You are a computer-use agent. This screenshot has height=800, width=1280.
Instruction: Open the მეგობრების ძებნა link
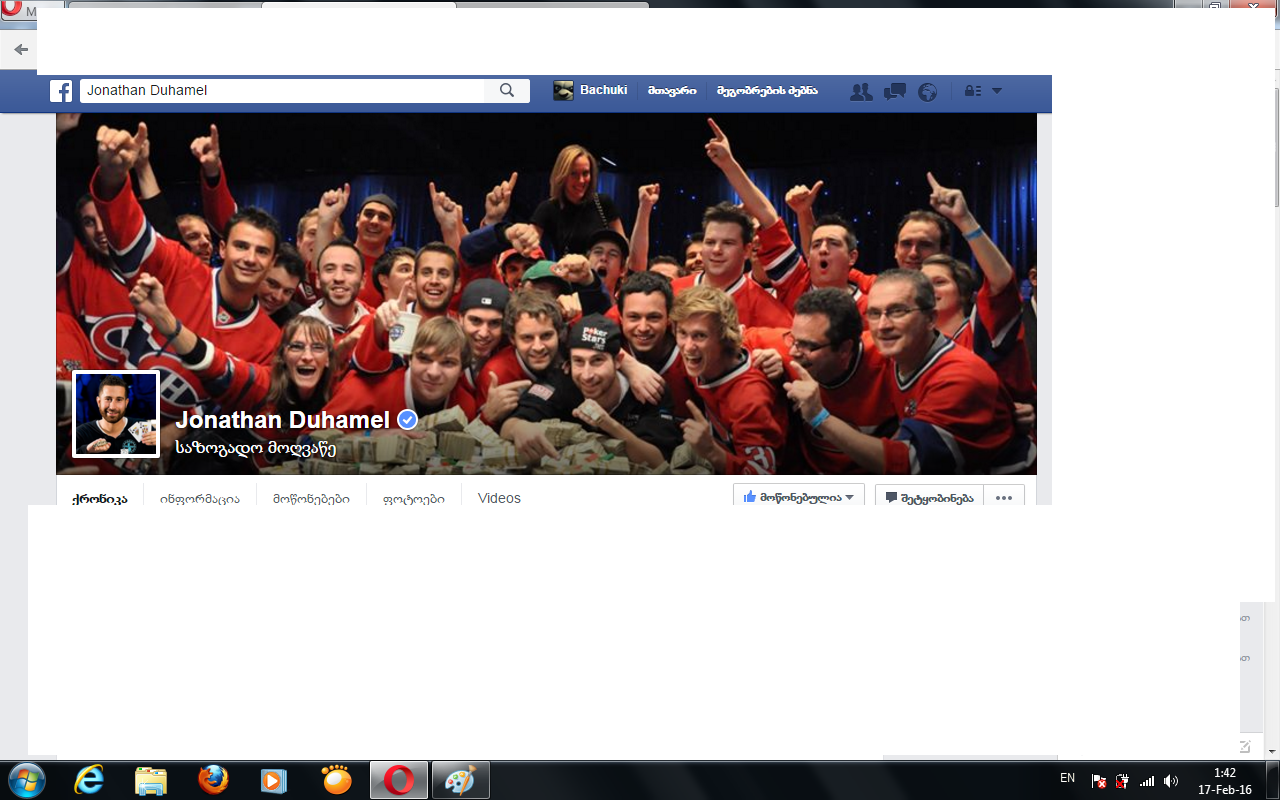767,91
